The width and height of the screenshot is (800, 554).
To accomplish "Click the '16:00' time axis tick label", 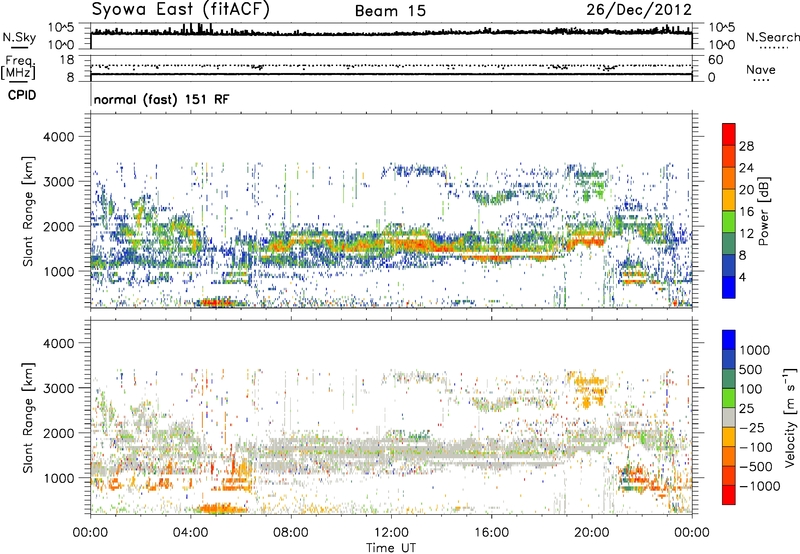I will click(x=492, y=533).
